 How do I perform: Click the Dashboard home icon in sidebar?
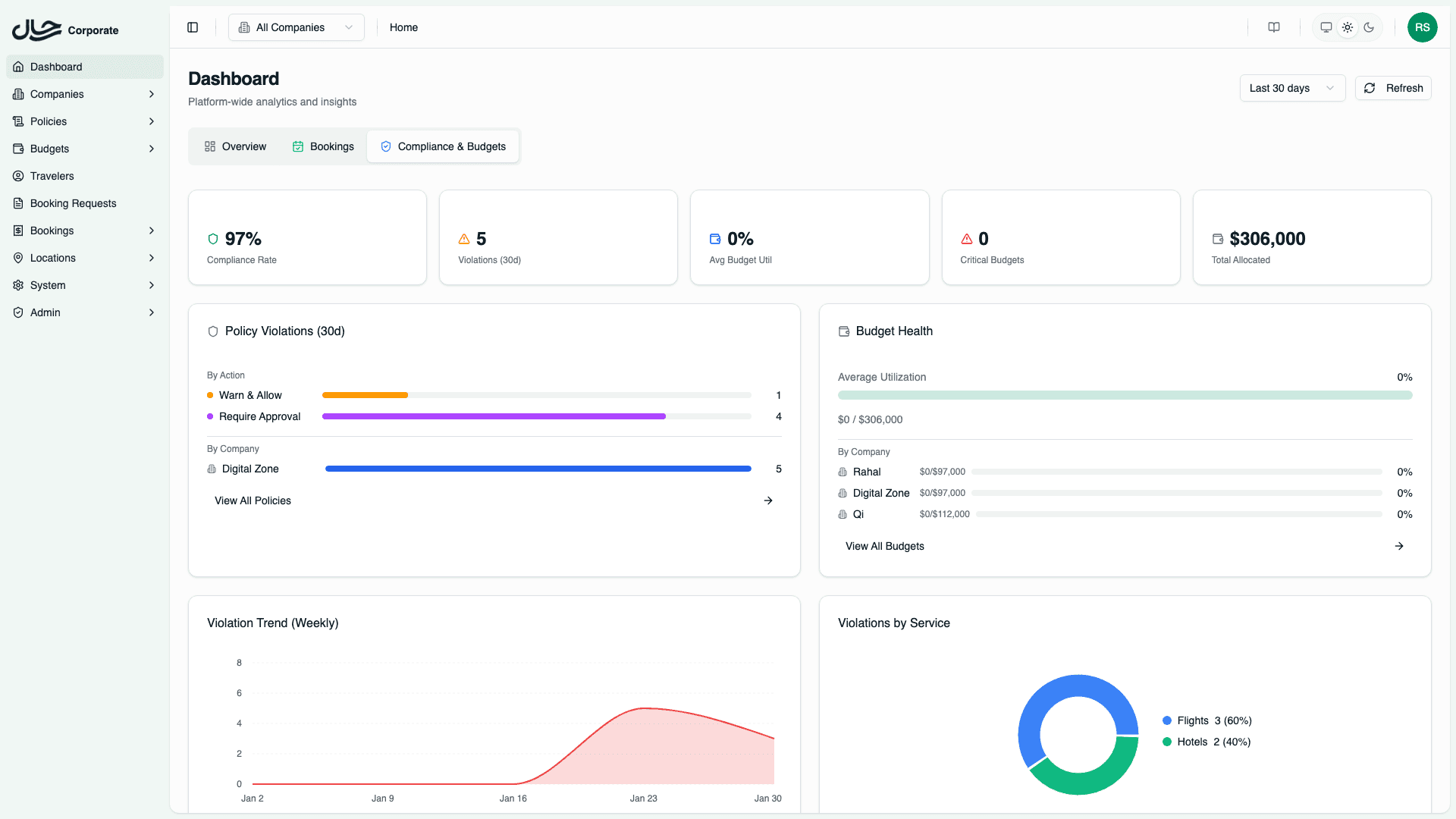click(18, 67)
